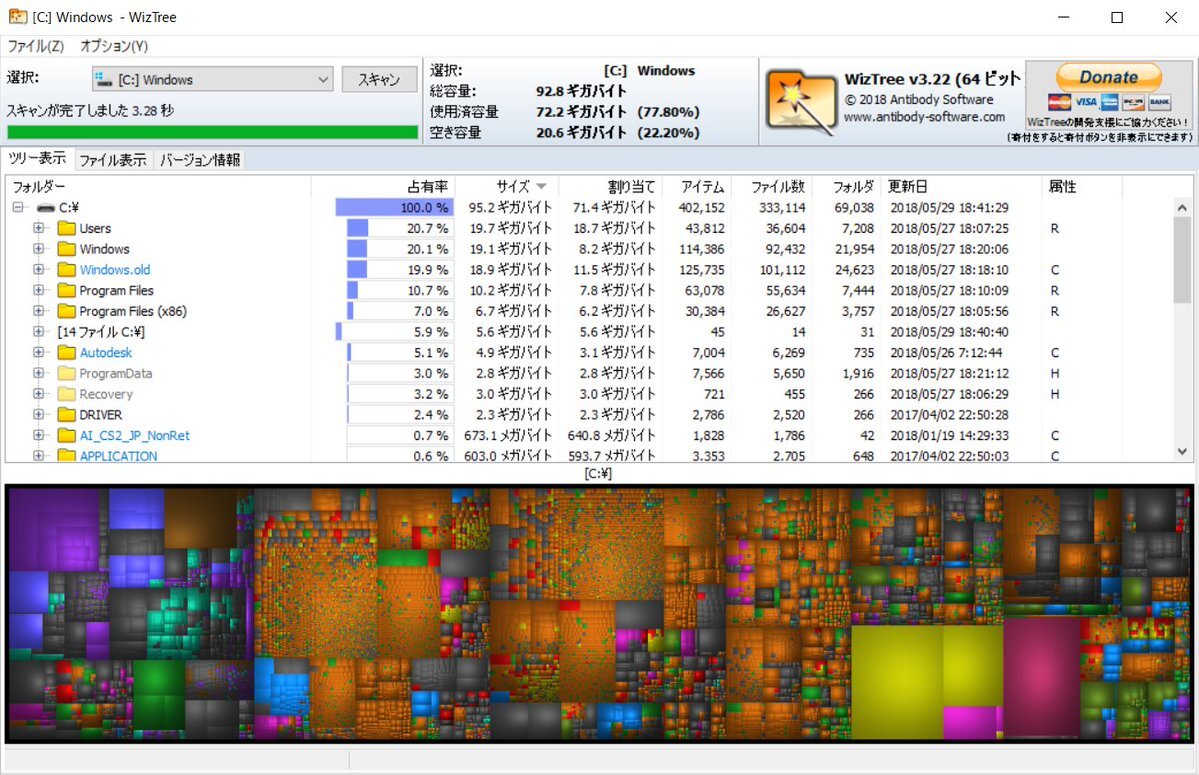Switch to the ファイル表示 tab
This screenshot has height=775, width=1199.
coord(112,160)
